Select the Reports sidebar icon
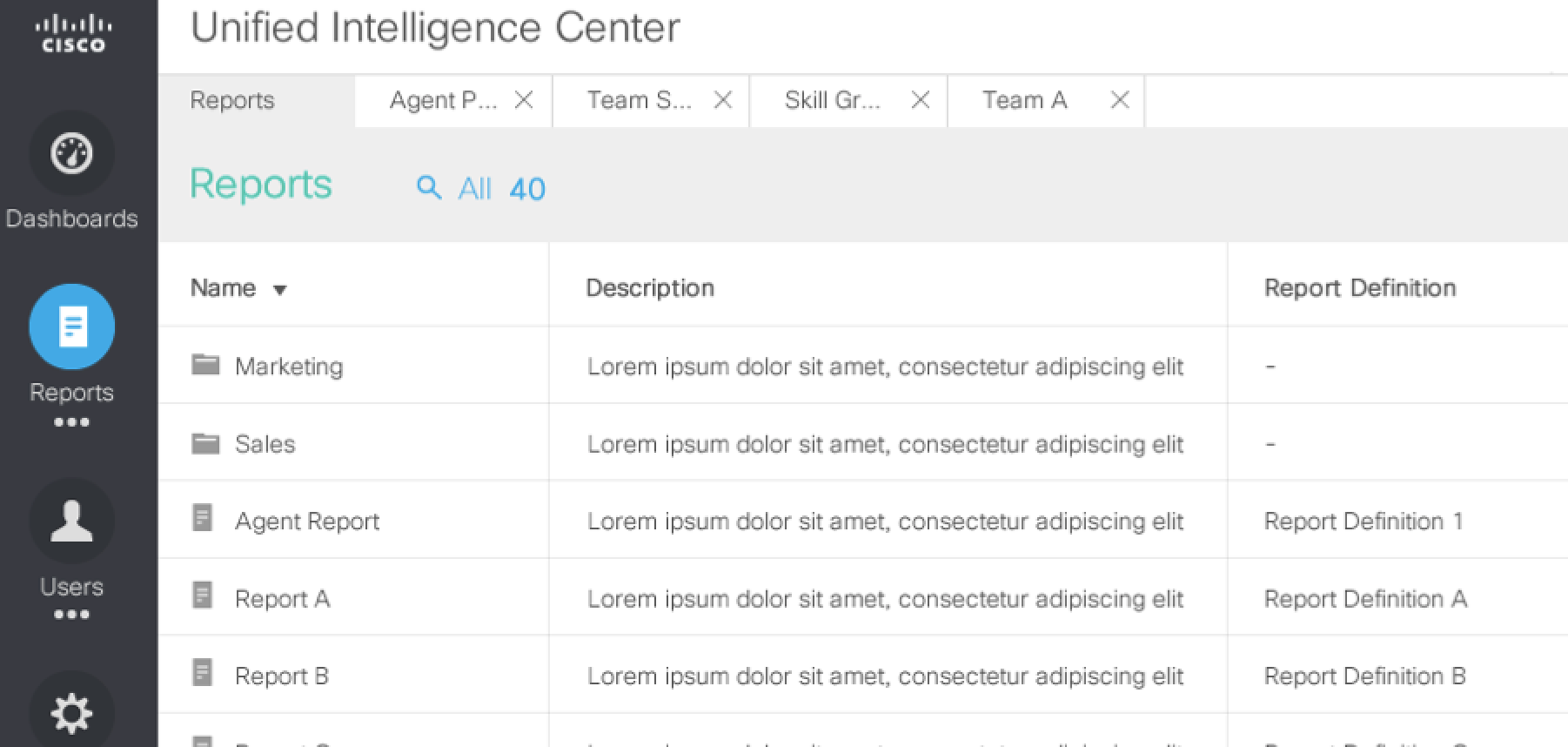This screenshot has width=1568, height=747. click(71, 326)
